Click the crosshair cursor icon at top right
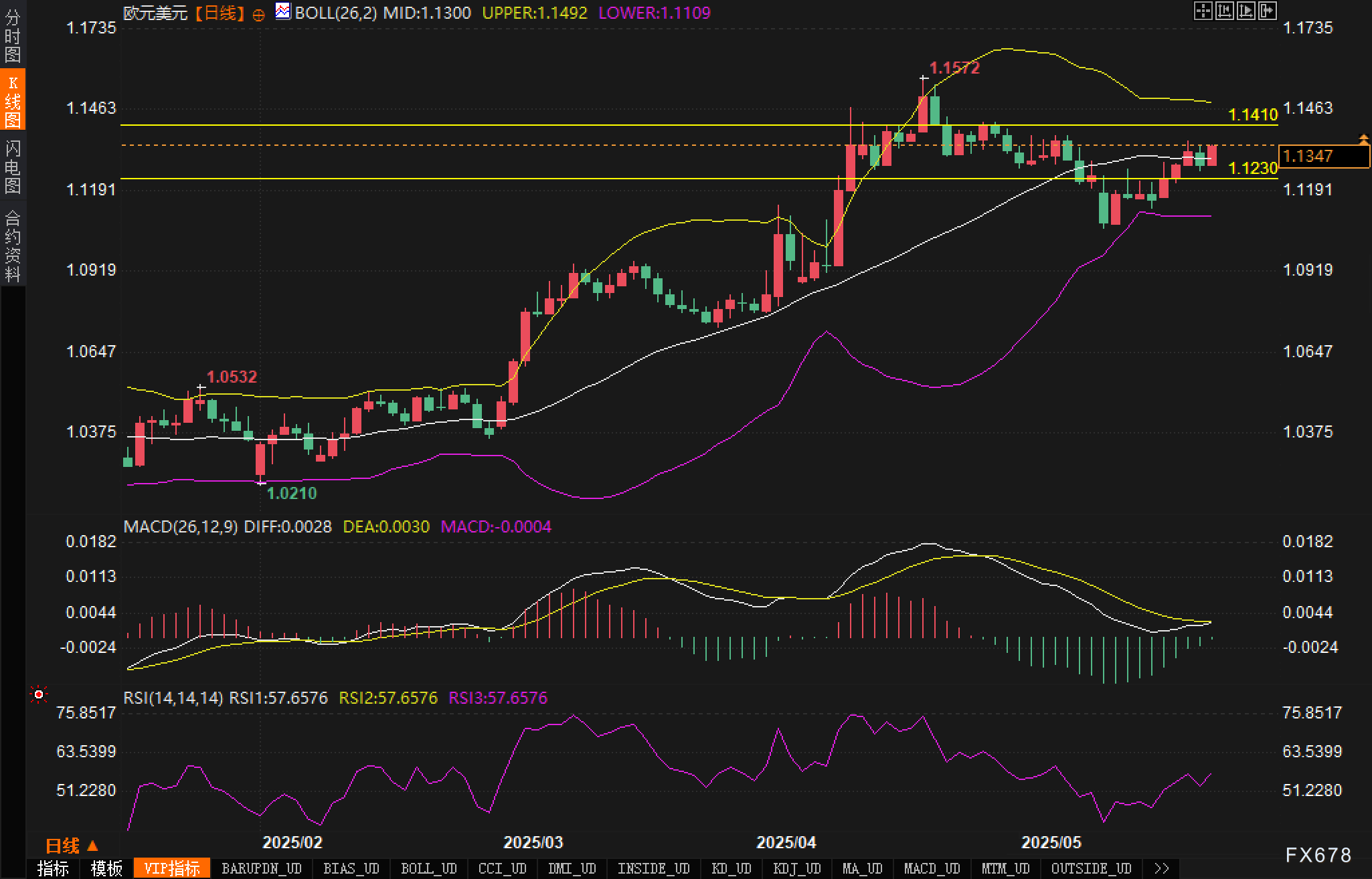The height and width of the screenshot is (879, 1372). [1203, 11]
